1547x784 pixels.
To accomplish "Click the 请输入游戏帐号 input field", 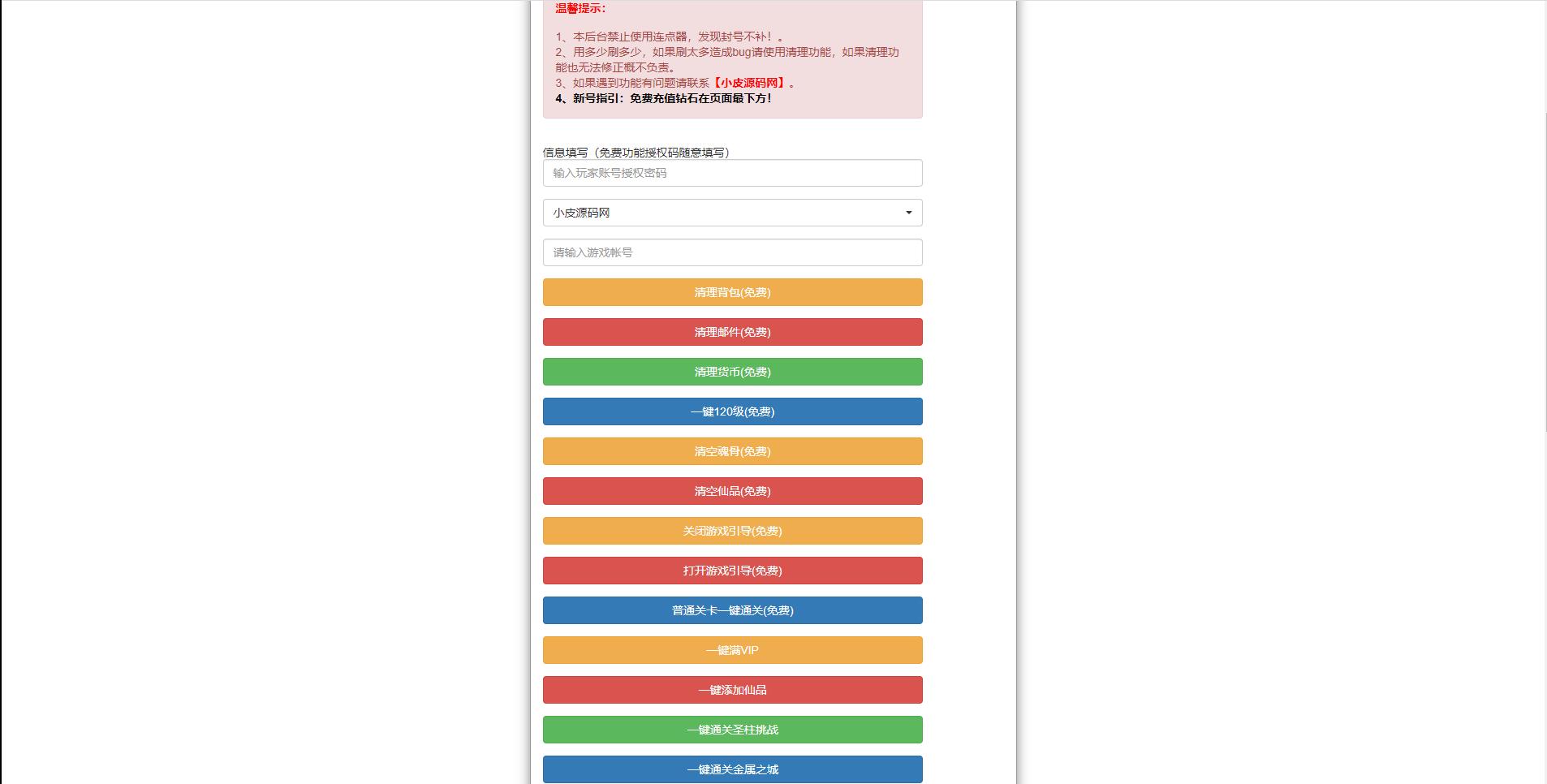I will click(732, 252).
